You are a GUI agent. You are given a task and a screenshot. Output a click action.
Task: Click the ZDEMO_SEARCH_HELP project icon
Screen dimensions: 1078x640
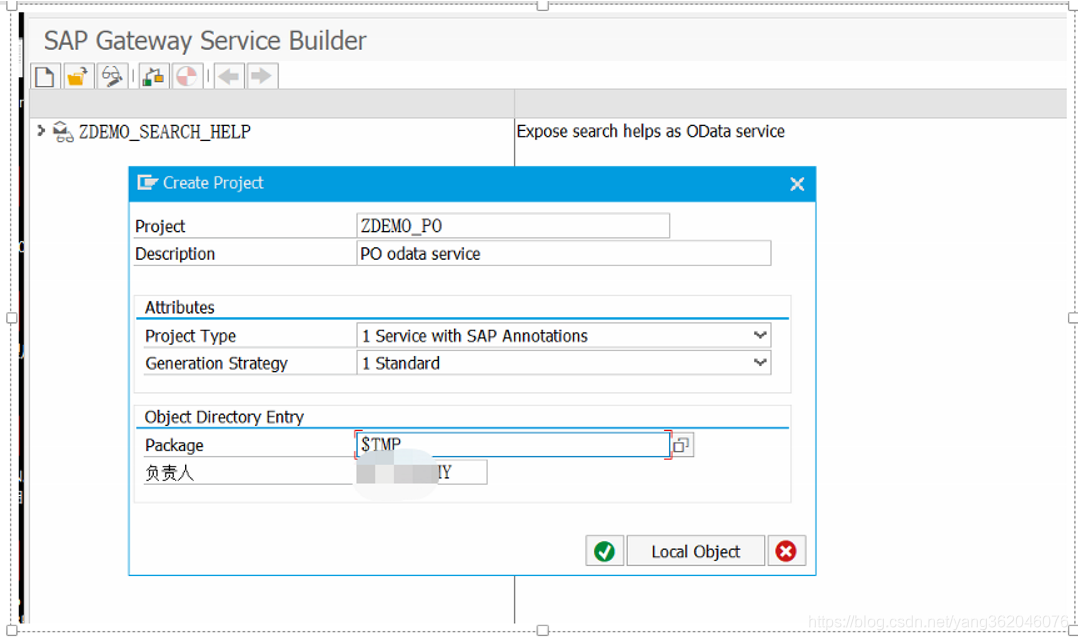coord(63,131)
